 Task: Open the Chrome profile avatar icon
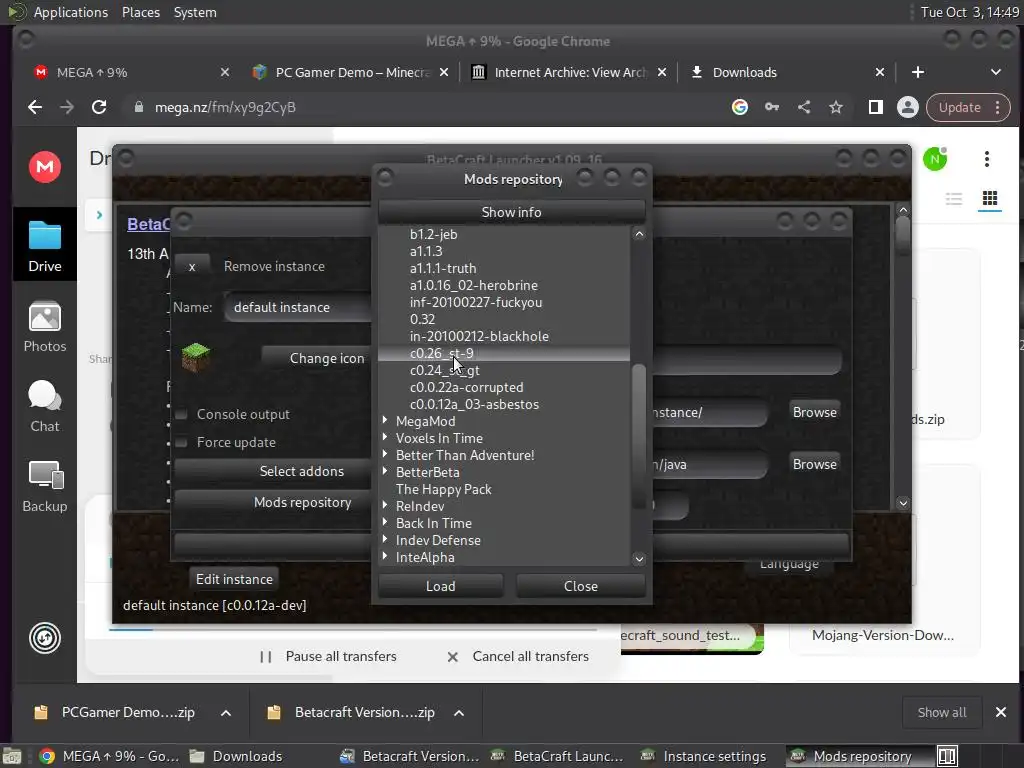coord(908,107)
